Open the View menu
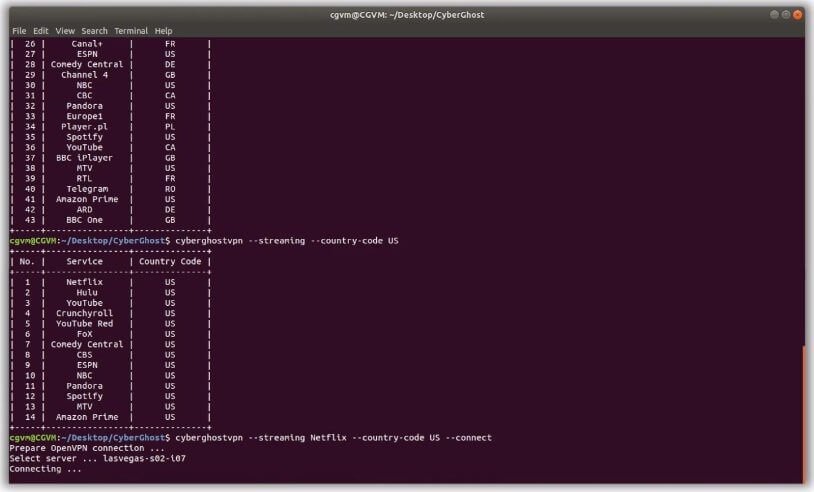This screenshot has width=814, height=492. tap(65, 31)
